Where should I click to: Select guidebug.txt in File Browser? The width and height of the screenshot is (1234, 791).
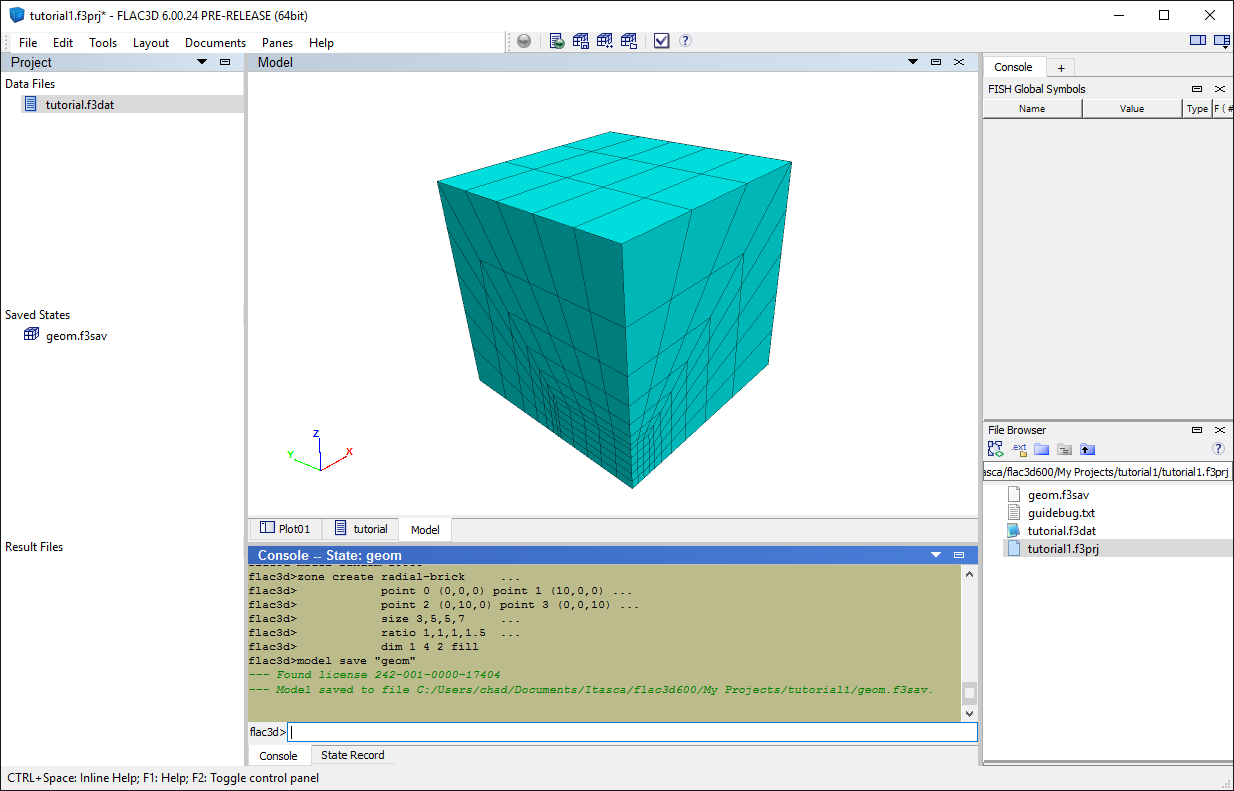click(1061, 512)
